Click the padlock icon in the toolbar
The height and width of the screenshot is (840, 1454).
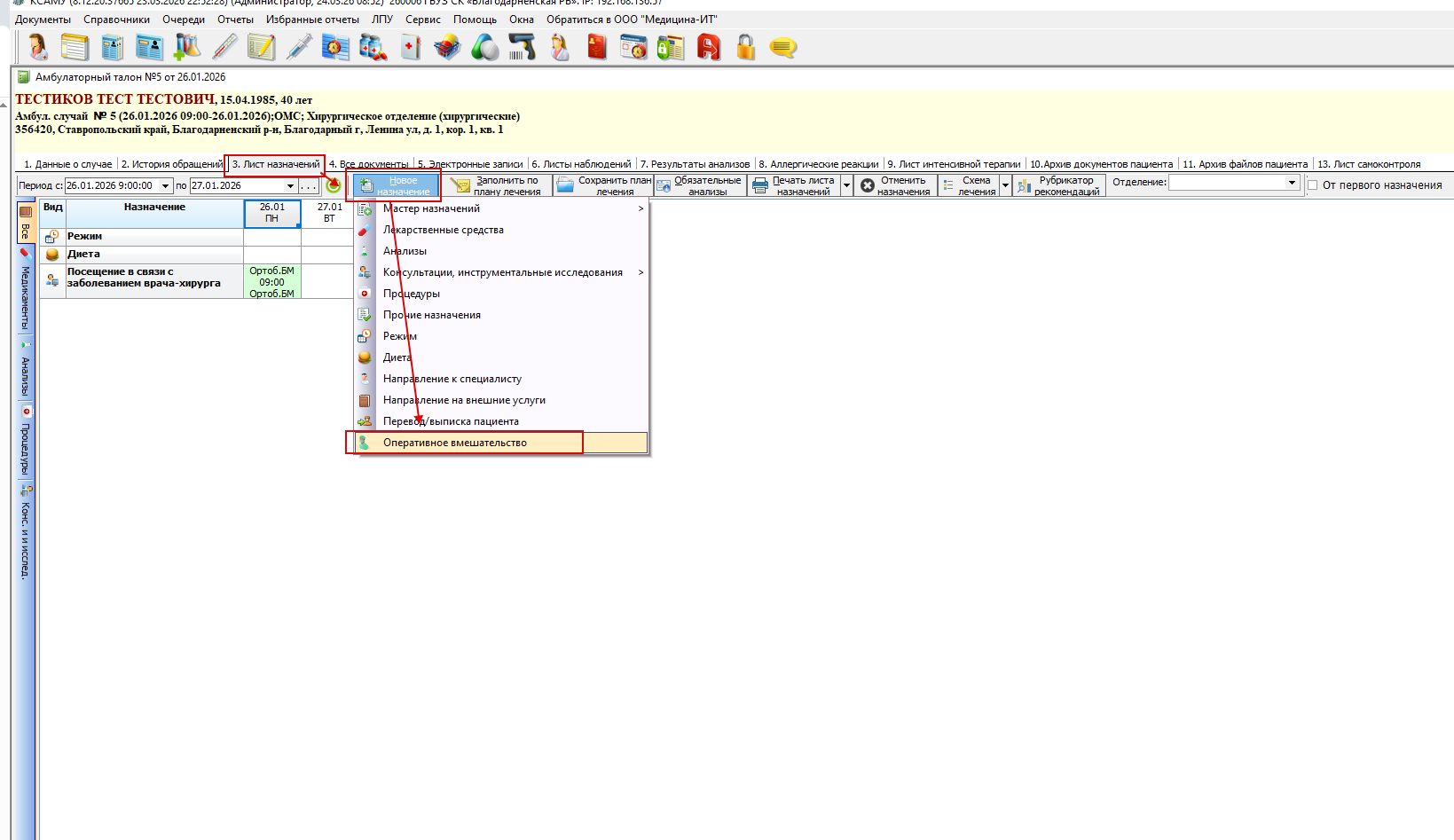click(x=745, y=47)
